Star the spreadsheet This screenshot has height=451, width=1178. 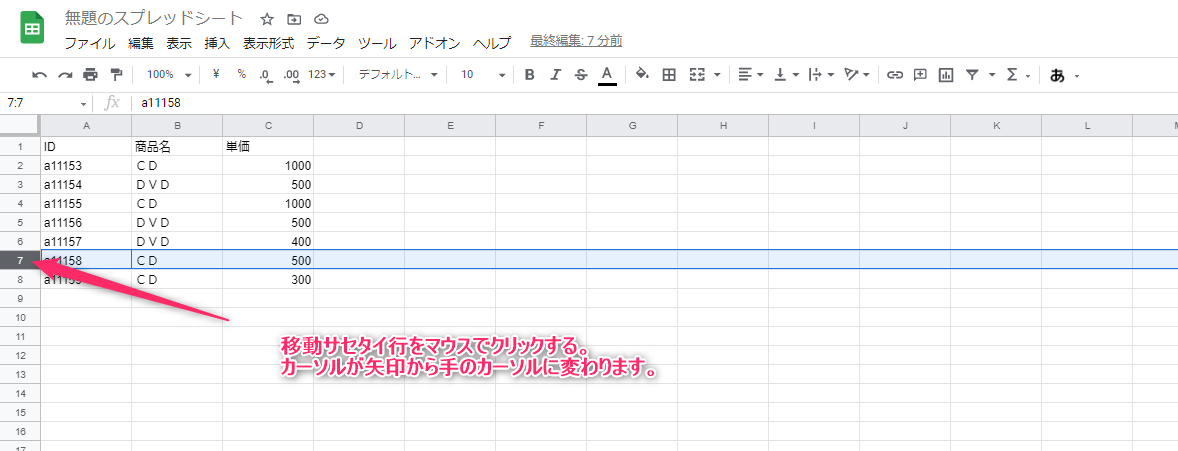click(267, 19)
